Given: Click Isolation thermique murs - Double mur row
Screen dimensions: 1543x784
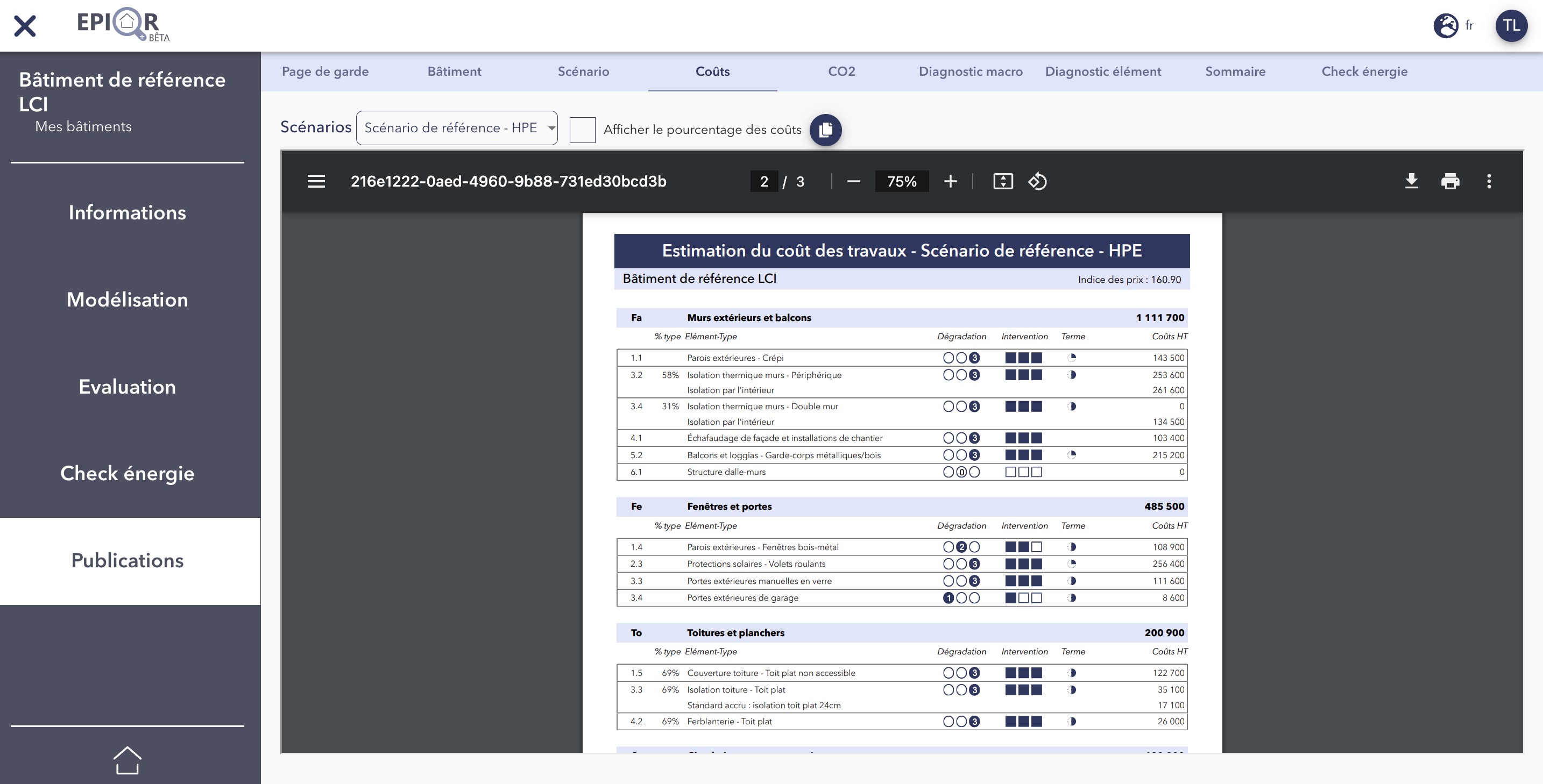Looking at the screenshot, I should coord(902,414).
